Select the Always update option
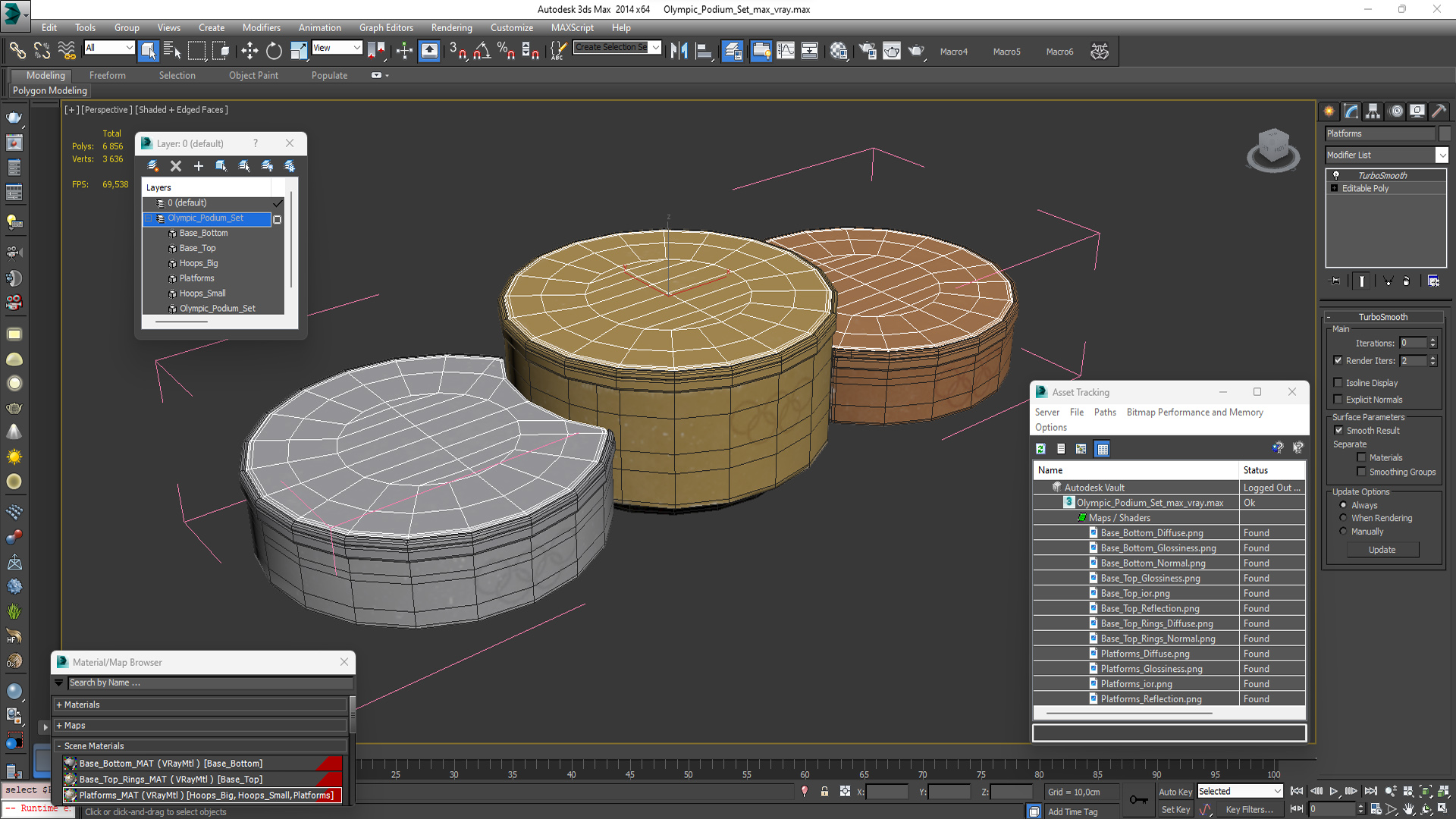 [1343, 505]
